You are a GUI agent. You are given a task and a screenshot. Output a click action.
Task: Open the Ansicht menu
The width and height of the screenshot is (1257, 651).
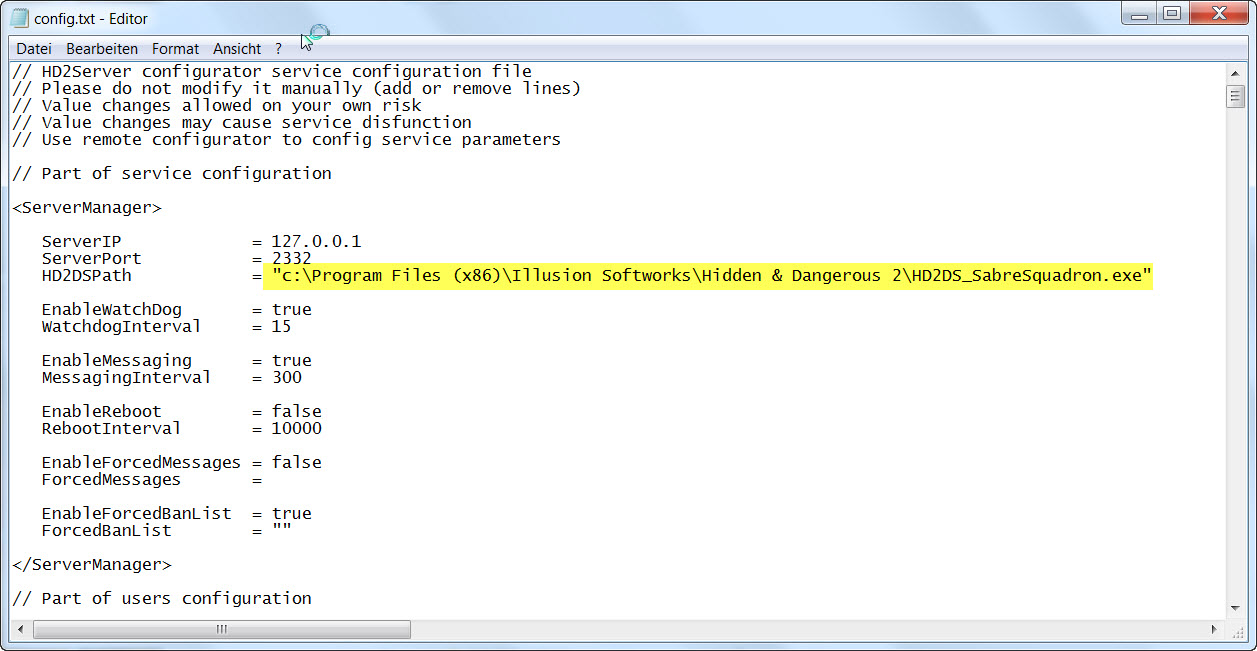pyautogui.click(x=237, y=49)
